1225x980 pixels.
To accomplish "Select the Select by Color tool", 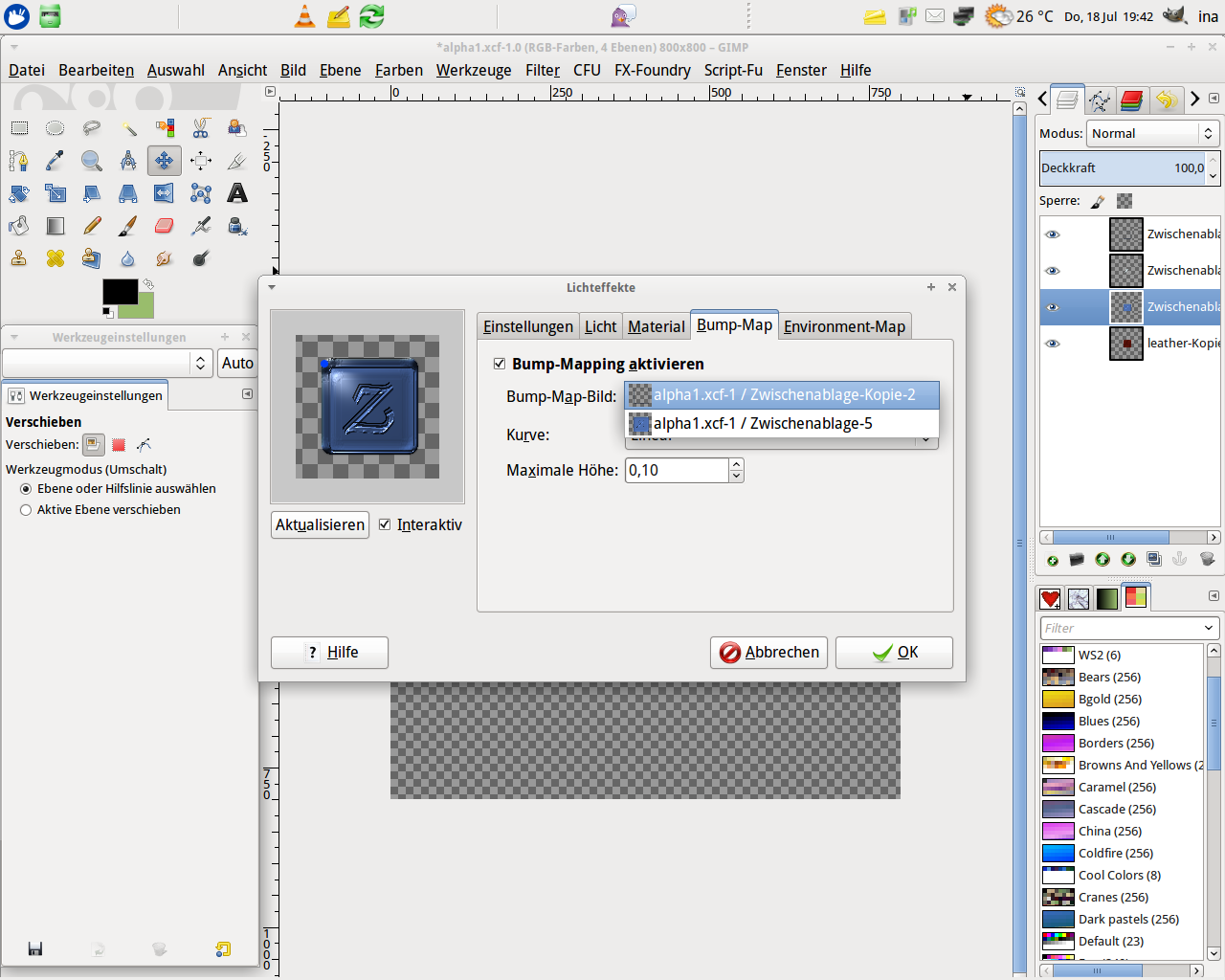I will point(165,128).
